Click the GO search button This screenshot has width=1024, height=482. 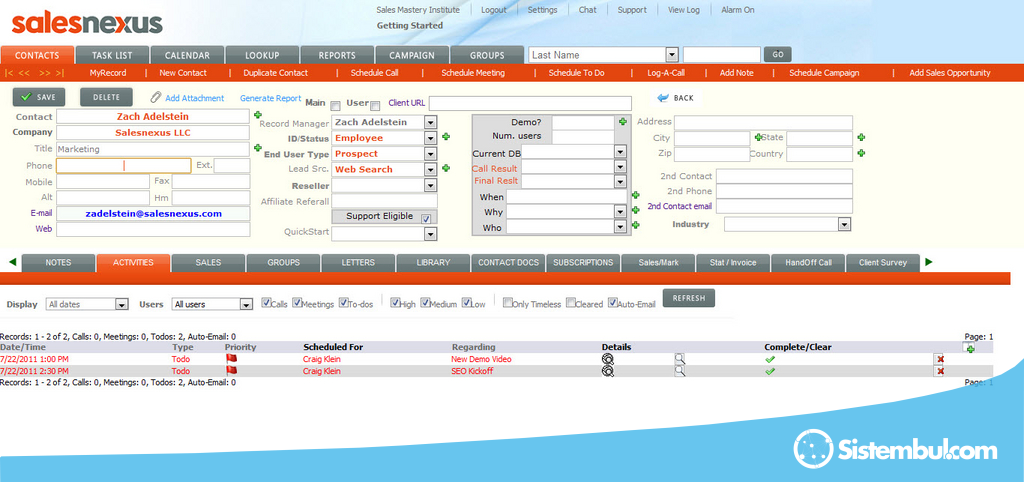(x=778, y=55)
